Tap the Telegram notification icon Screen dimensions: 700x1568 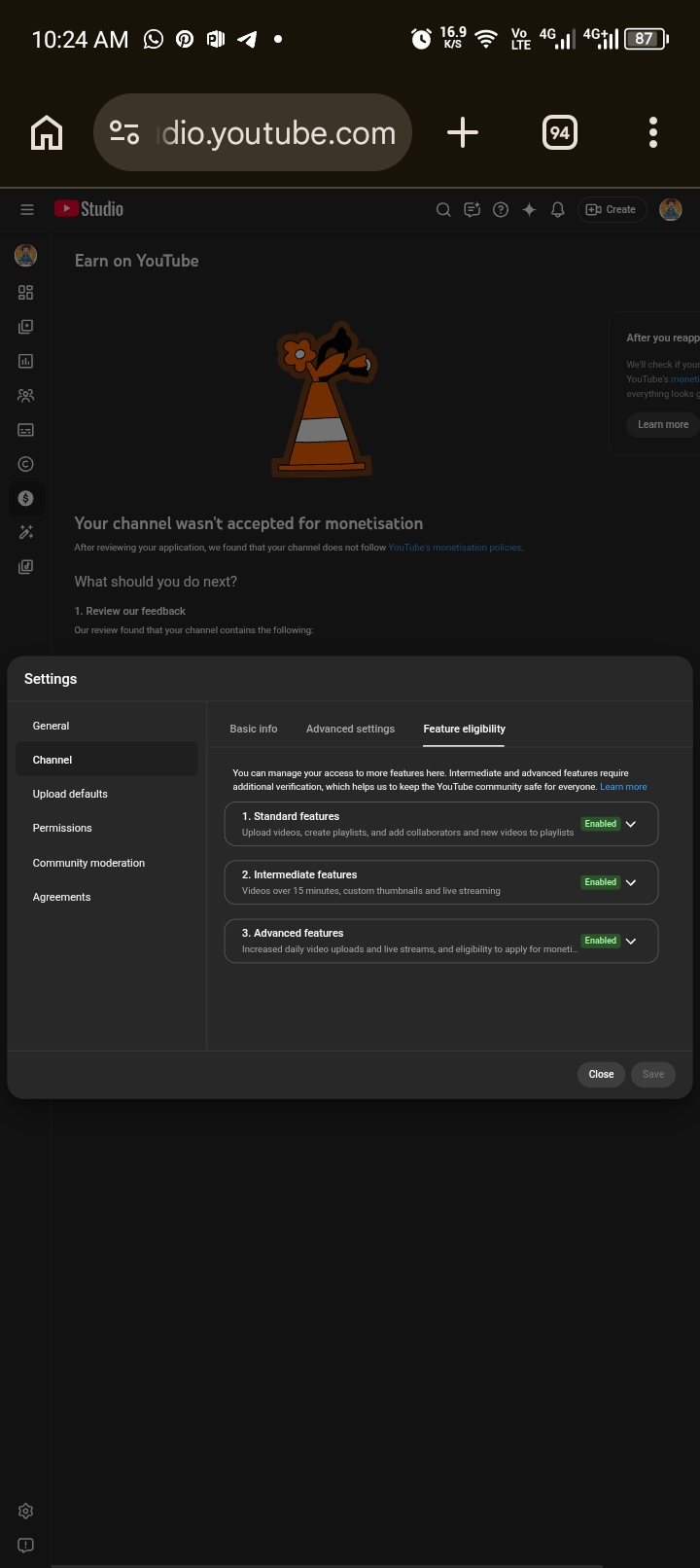pos(247,39)
